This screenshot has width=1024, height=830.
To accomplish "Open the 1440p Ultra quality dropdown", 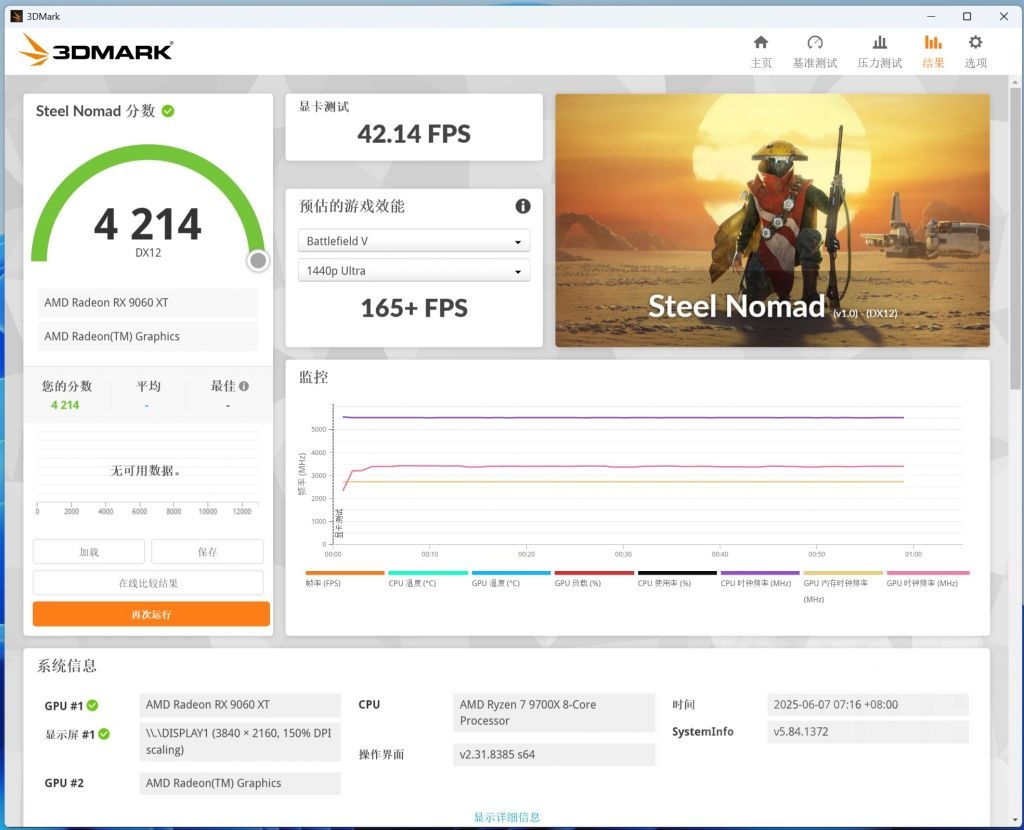I will click(413, 270).
